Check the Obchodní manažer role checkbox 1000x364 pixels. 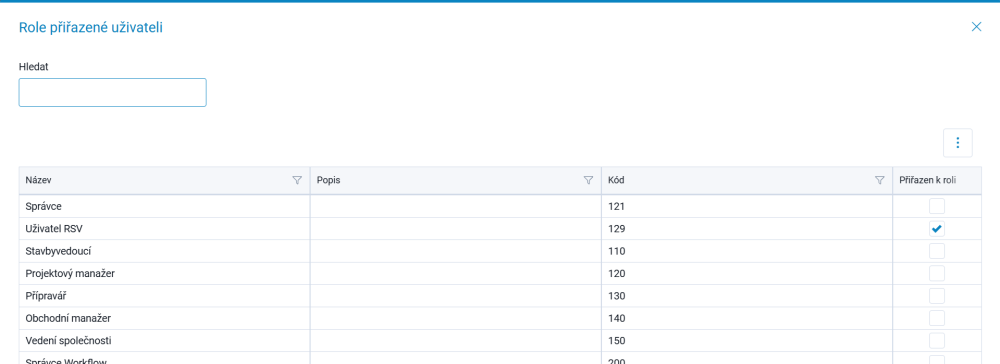936,318
